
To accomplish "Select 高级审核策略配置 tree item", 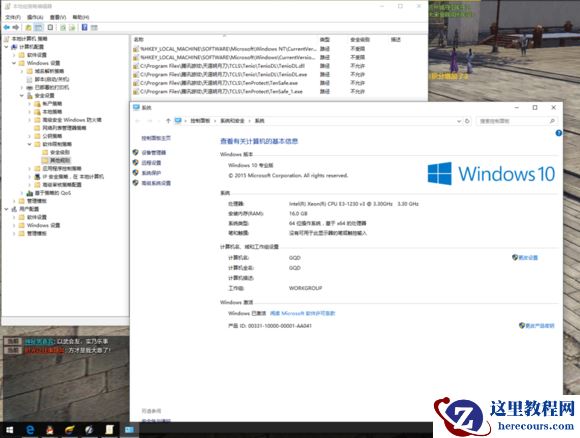I will [x=62, y=185].
